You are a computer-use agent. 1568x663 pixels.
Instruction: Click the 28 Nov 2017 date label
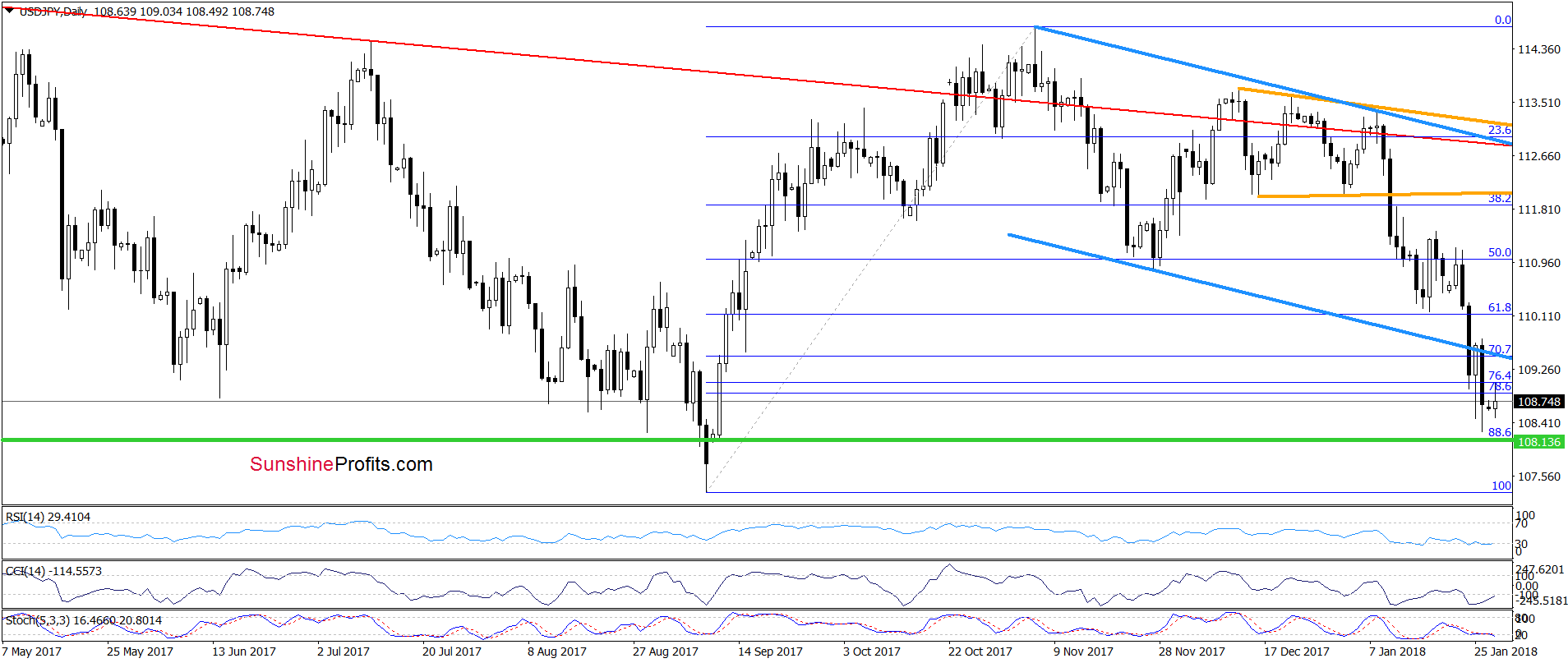pos(1192,651)
